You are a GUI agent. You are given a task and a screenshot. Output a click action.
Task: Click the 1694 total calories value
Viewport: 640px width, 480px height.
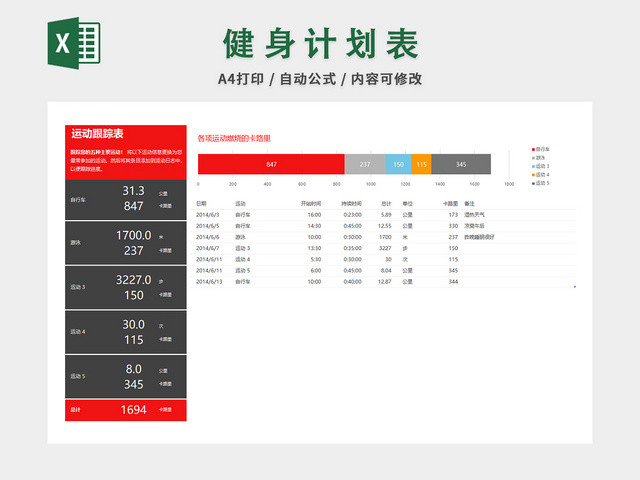[133, 410]
